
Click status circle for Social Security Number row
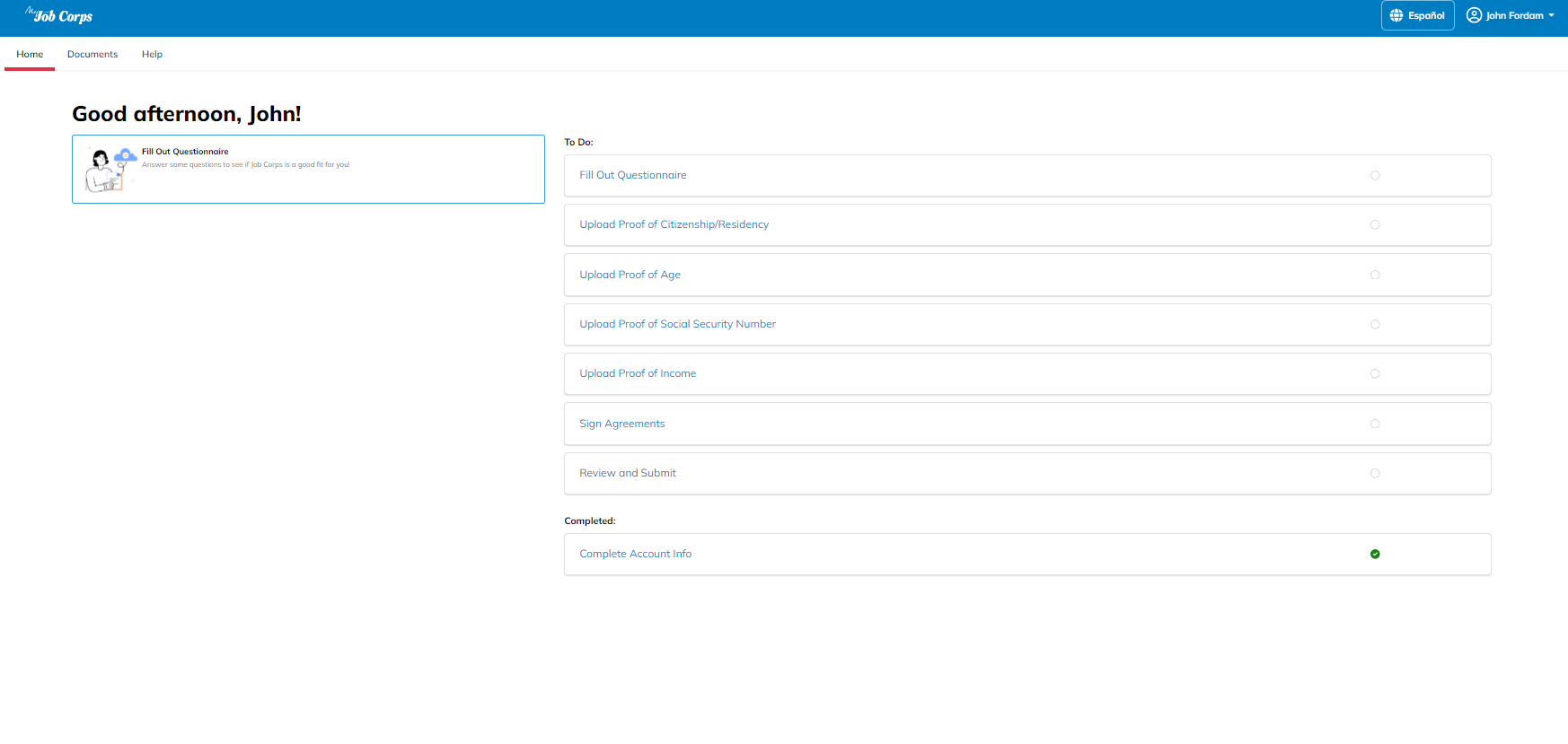(1375, 325)
